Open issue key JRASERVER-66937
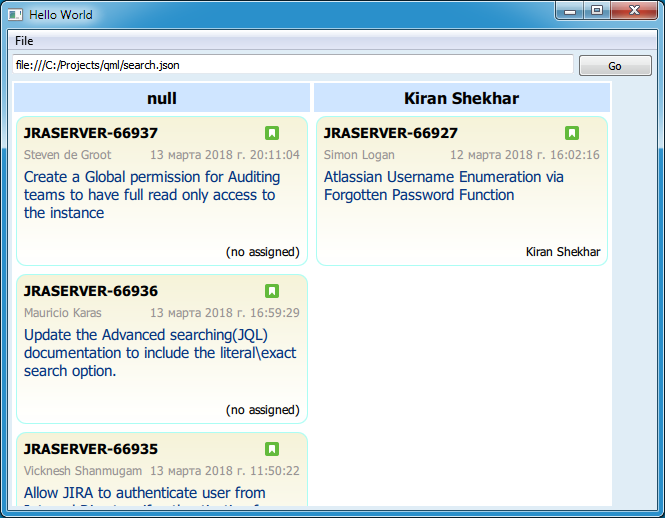Image resolution: width=665 pixels, height=518 pixels. (x=91, y=133)
